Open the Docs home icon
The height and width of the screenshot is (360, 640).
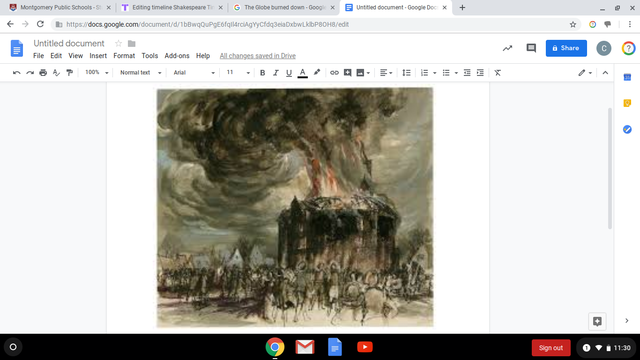click(x=17, y=48)
